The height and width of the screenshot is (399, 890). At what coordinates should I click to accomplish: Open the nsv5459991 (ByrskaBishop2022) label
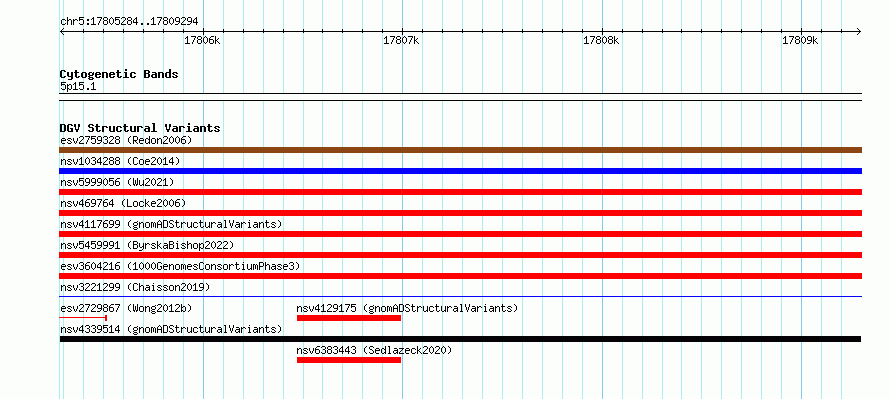pyautogui.click(x=147, y=245)
